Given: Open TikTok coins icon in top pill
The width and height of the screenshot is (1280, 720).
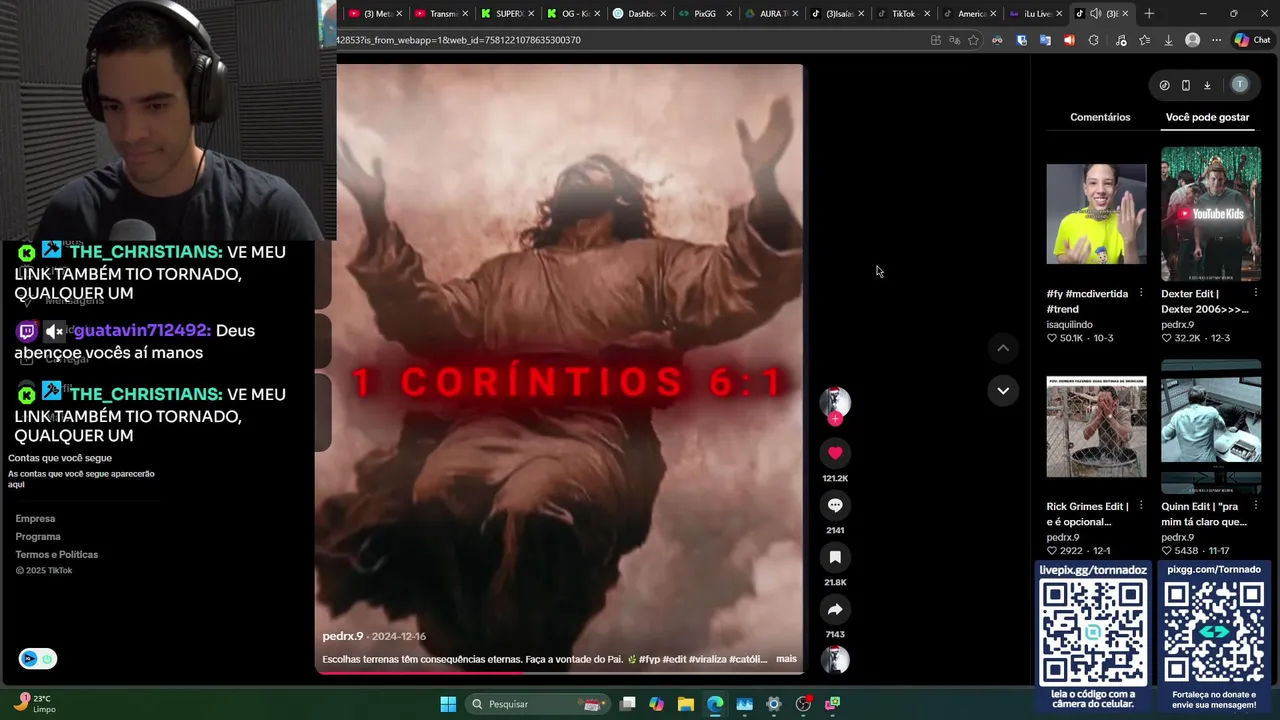Looking at the screenshot, I should pyautogui.click(x=1164, y=85).
